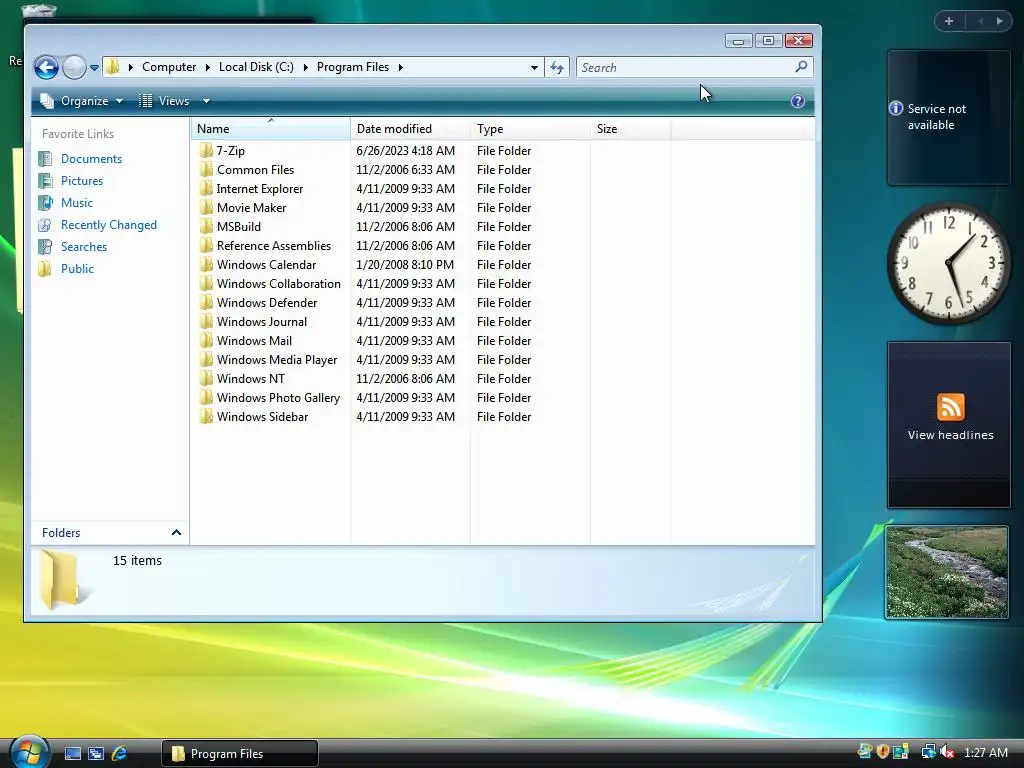Click the slideshow stream photo gadget
Image resolution: width=1024 pixels, height=768 pixels.
coord(946,571)
